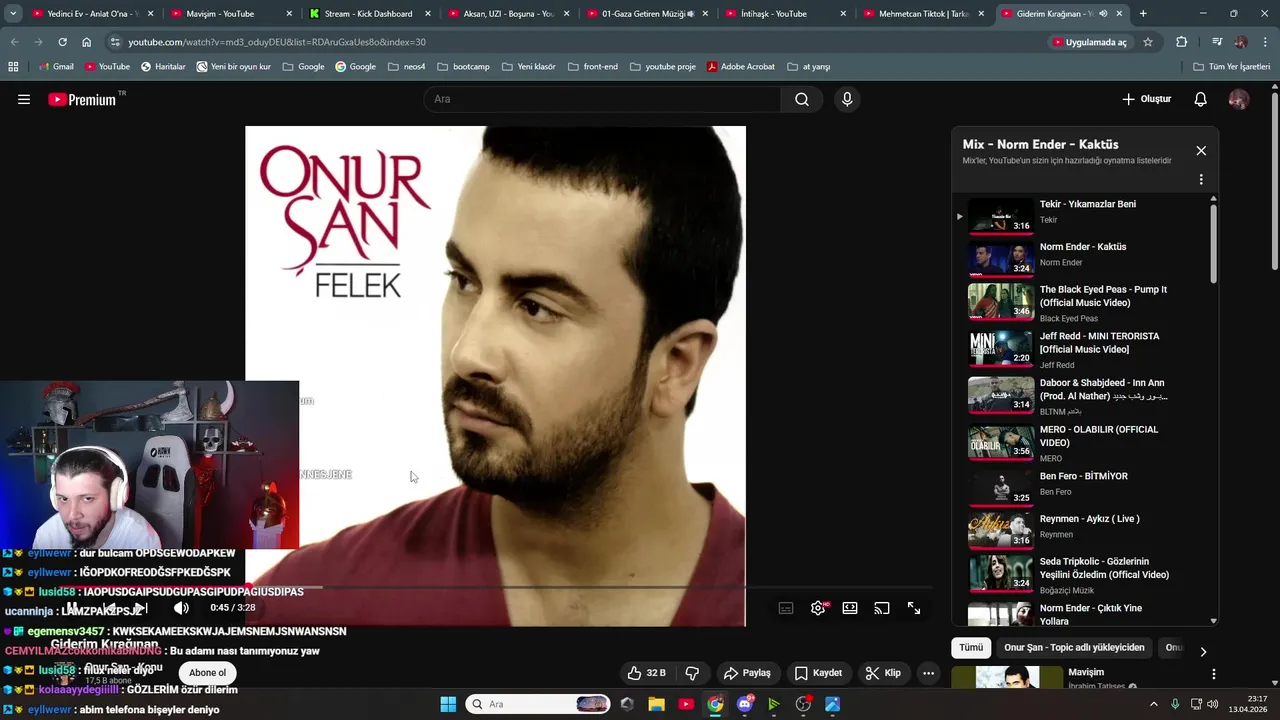Open Windows Start menu
This screenshot has height=720, width=1280.
pyautogui.click(x=448, y=704)
